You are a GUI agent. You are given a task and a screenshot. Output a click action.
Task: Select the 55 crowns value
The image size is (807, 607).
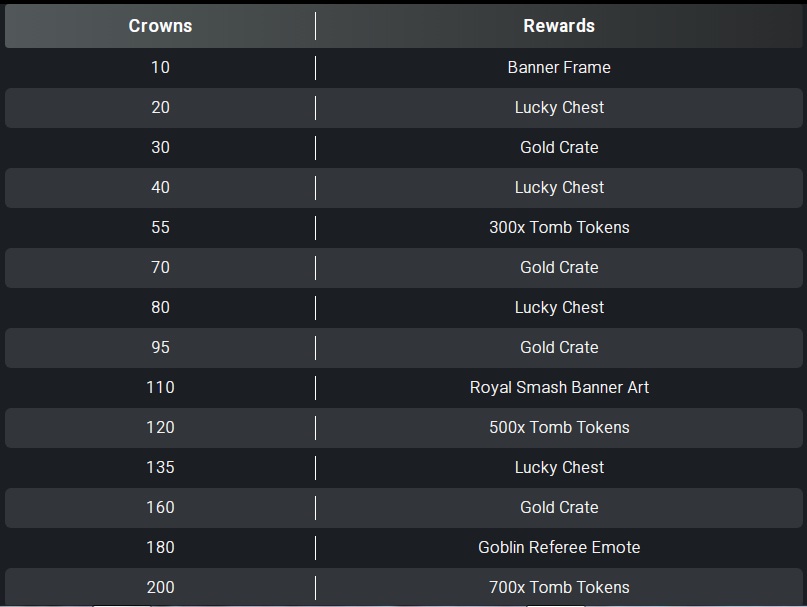(x=160, y=228)
